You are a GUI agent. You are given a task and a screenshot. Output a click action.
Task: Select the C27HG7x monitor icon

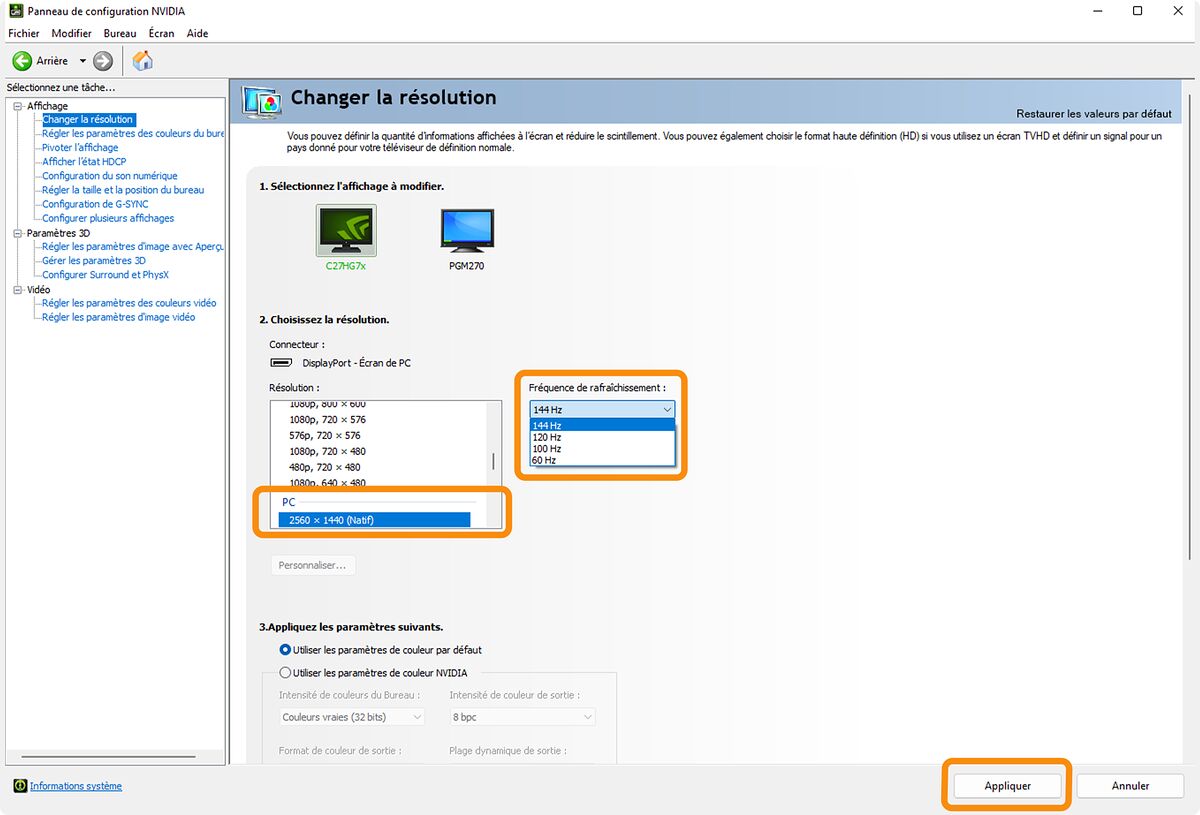(346, 231)
